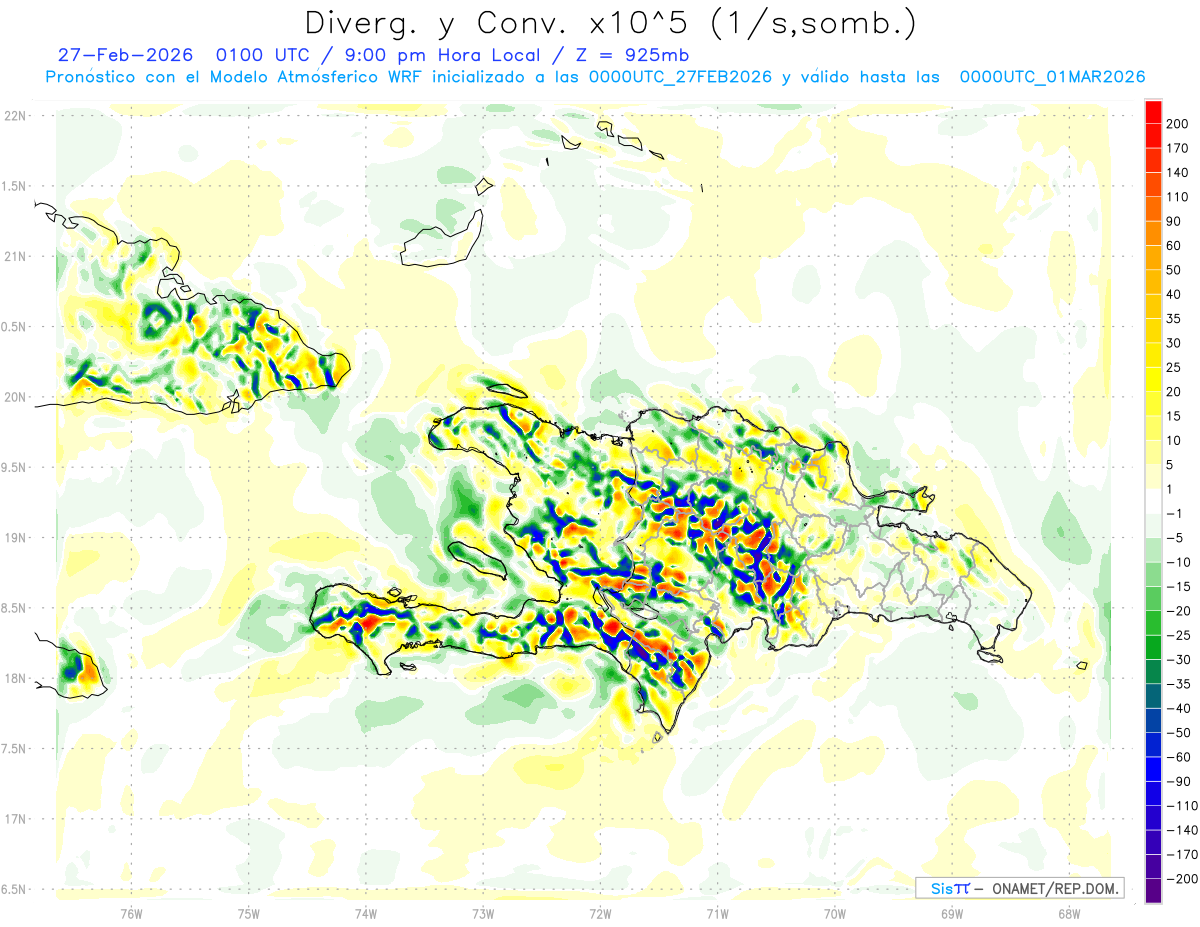The image size is (1200, 927).
Task: Click latitude axis label "1.5N"
Action: tap(14, 186)
